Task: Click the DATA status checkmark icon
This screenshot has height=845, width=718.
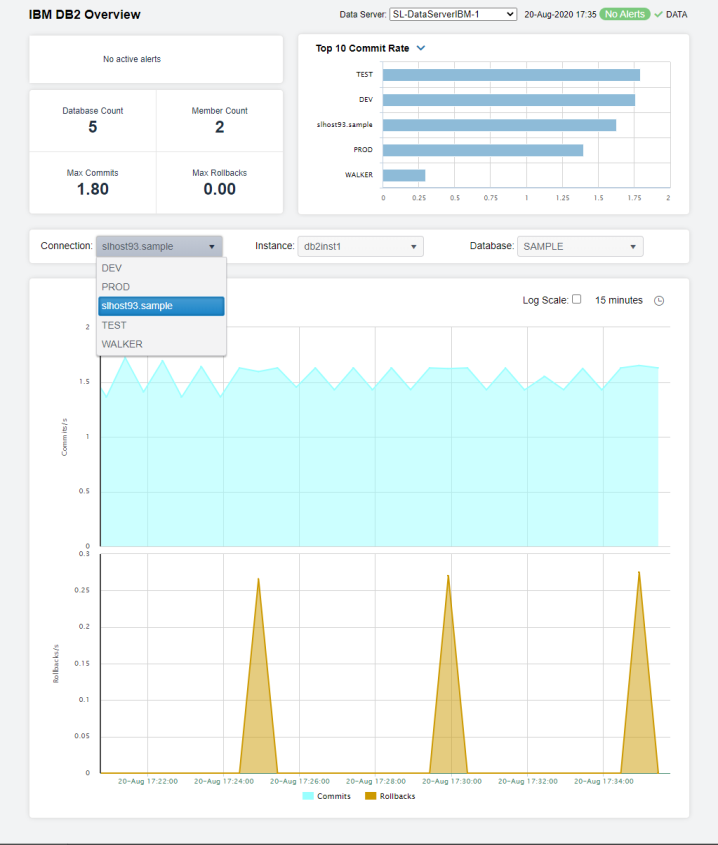Action: tap(658, 15)
